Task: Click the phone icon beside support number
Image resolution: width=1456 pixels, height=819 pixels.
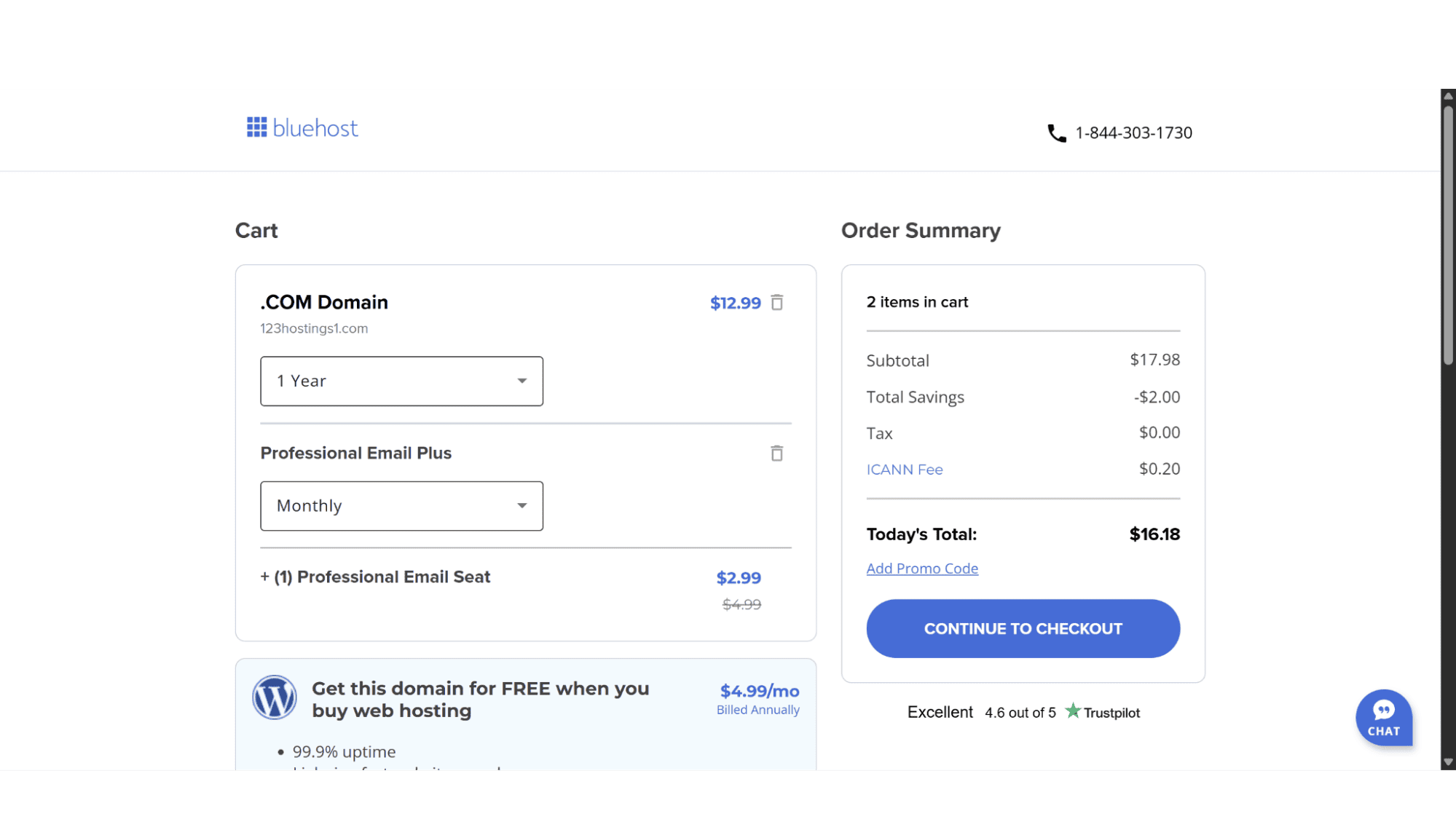Action: tap(1056, 133)
